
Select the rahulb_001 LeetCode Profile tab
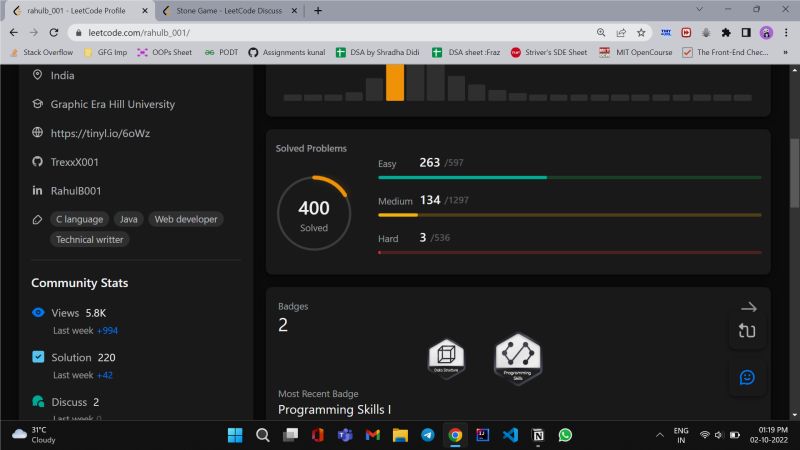tap(77, 11)
